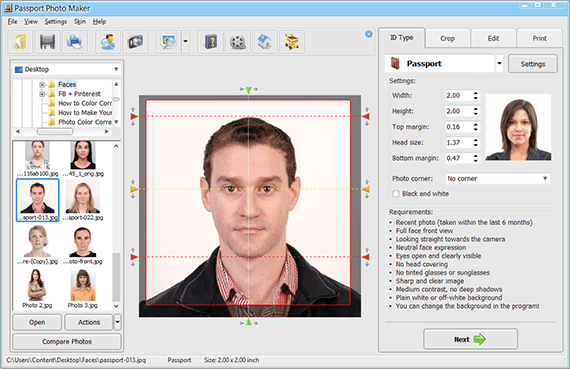The height and width of the screenshot is (369, 570).
Task: Click the green top crop marker arrow
Action: [x=248, y=90]
